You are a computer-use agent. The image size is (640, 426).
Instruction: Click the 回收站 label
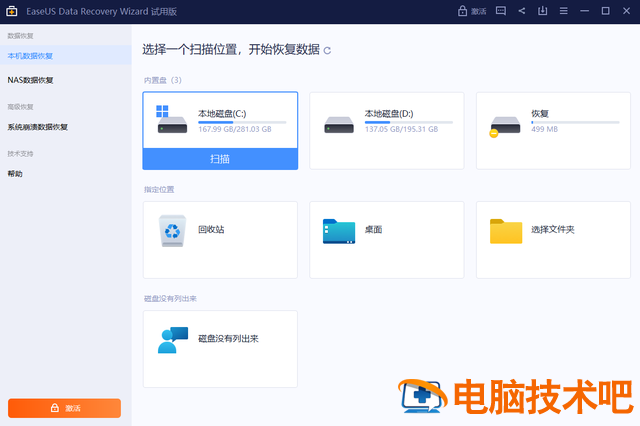pyautogui.click(x=211, y=229)
